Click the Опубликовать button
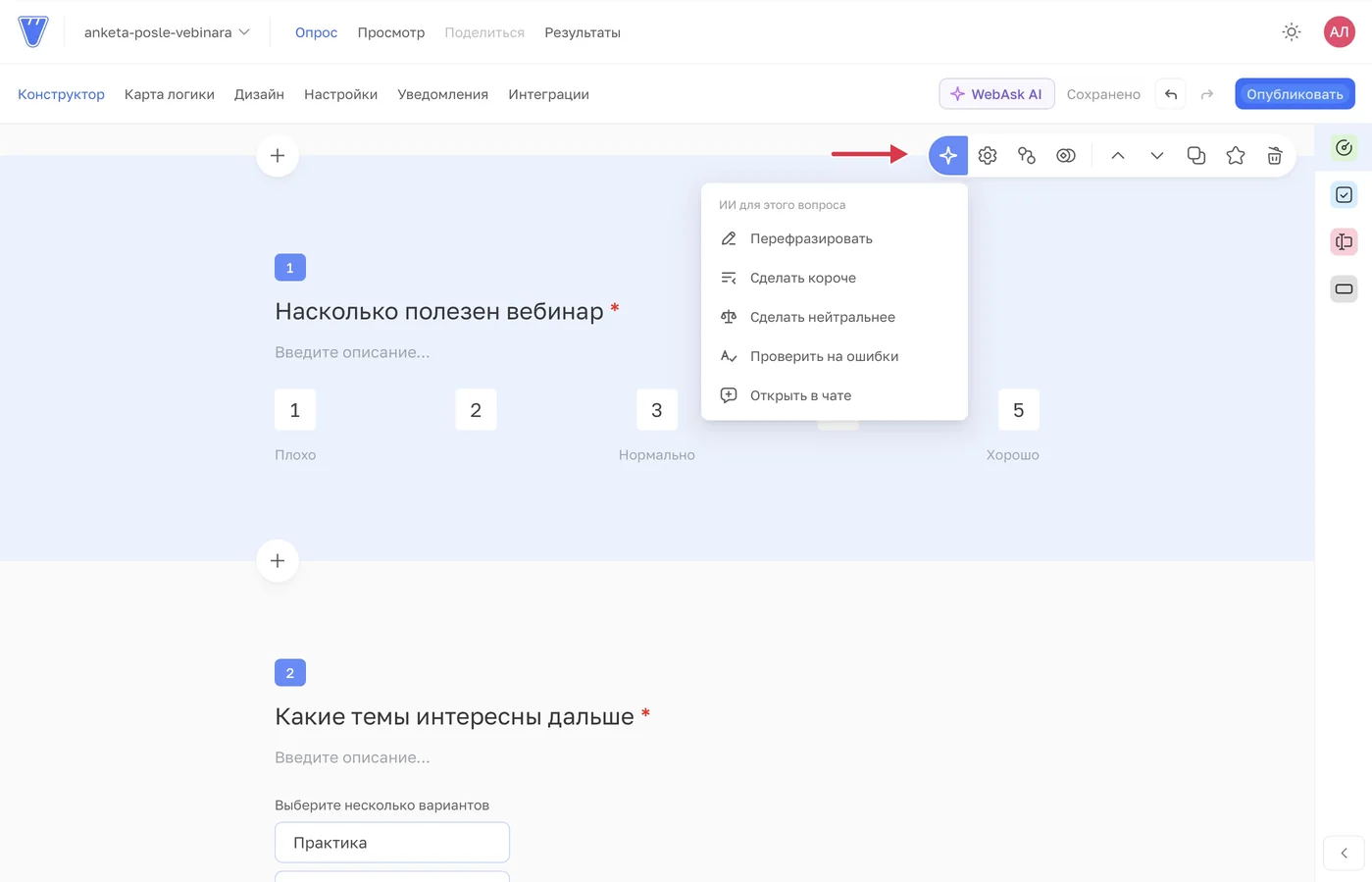1372x882 pixels. coord(1295,94)
